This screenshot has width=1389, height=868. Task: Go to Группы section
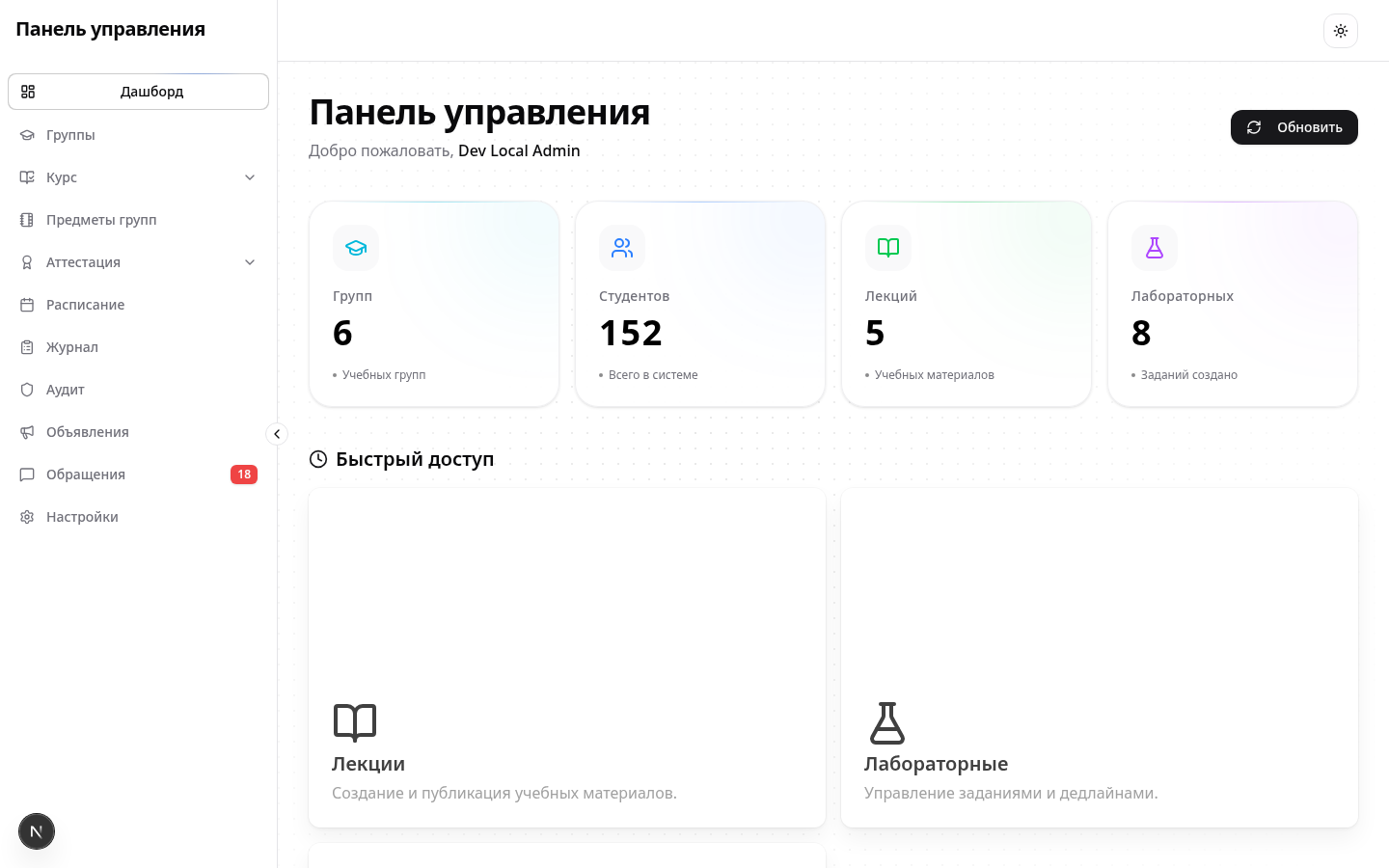(138, 135)
